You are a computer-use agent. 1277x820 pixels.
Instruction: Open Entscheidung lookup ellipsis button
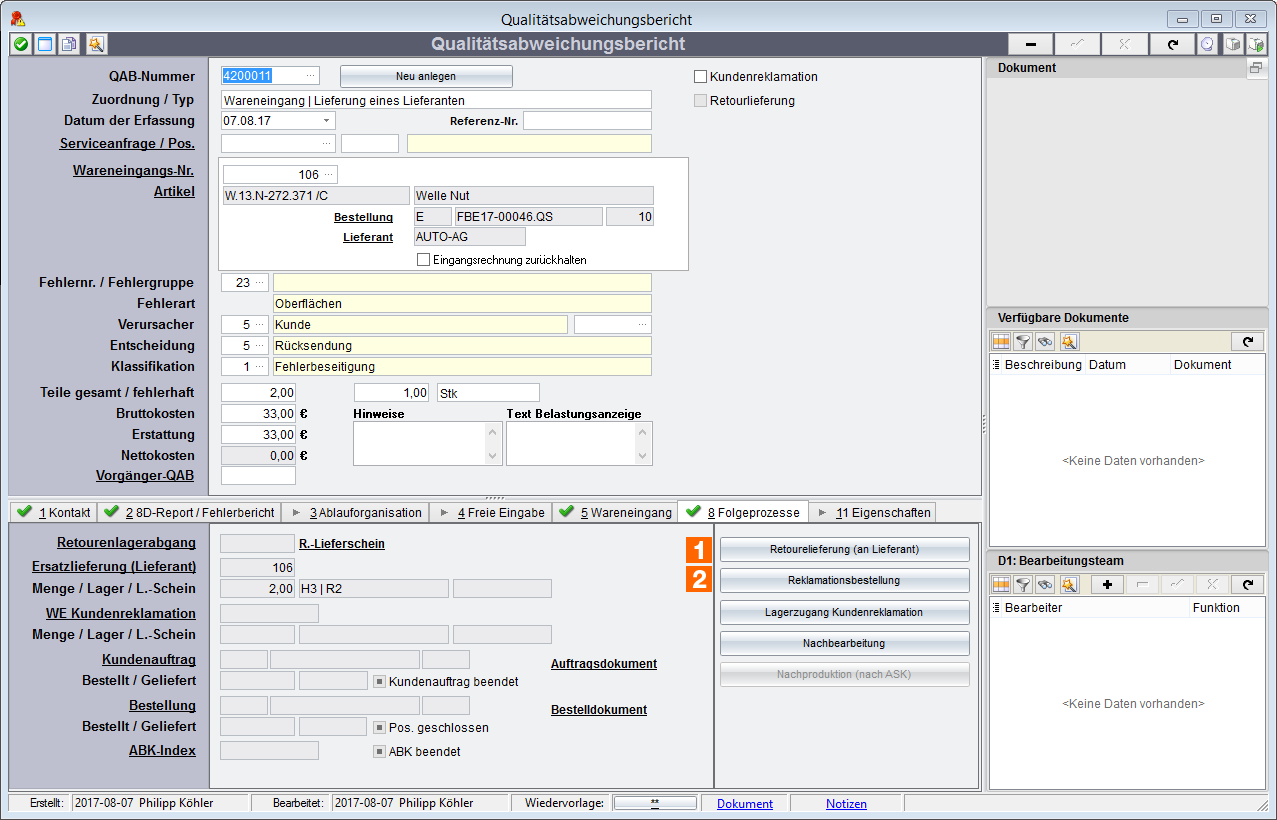coord(260,345)
